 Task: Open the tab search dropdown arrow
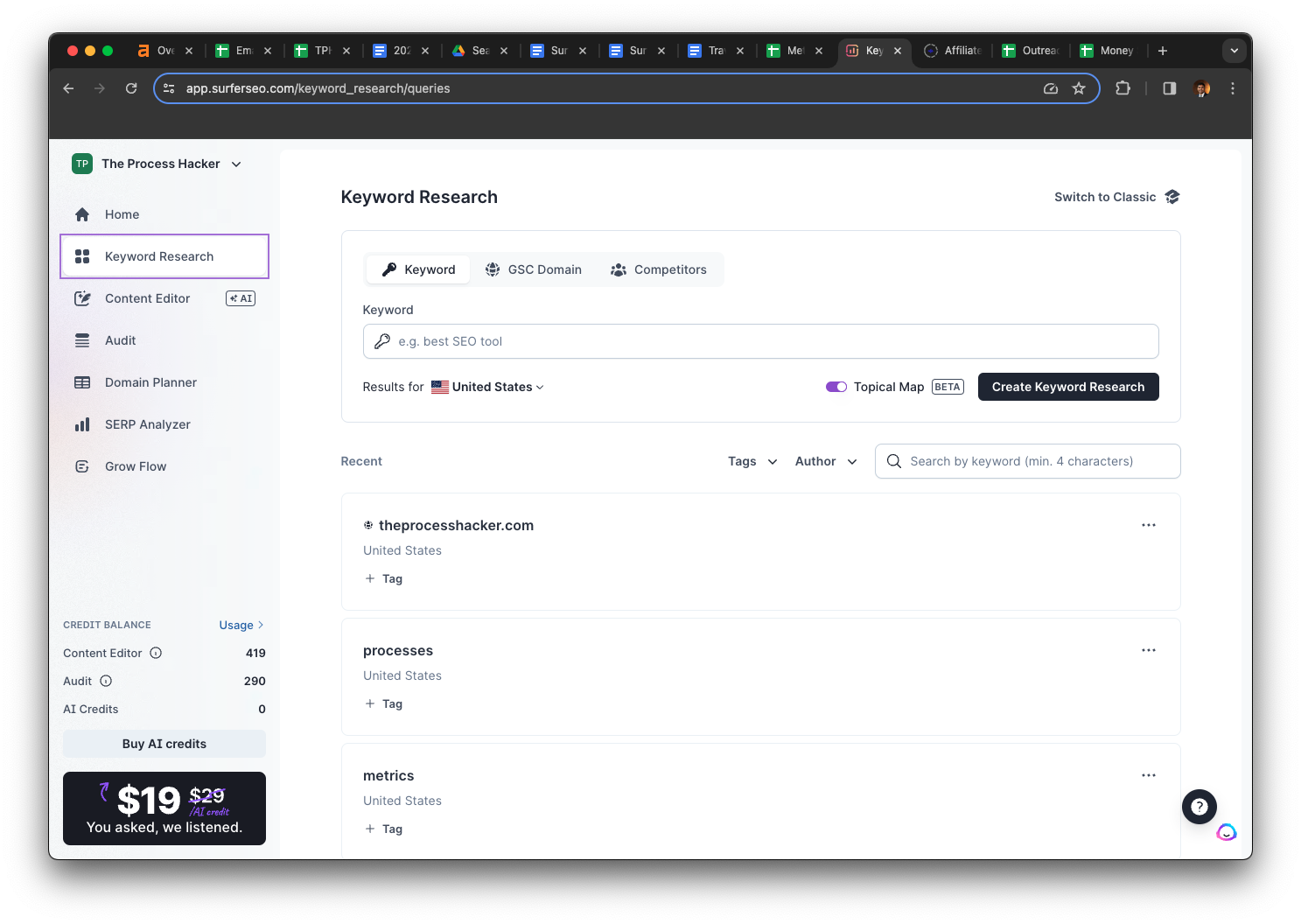(x=1235, y=51)
